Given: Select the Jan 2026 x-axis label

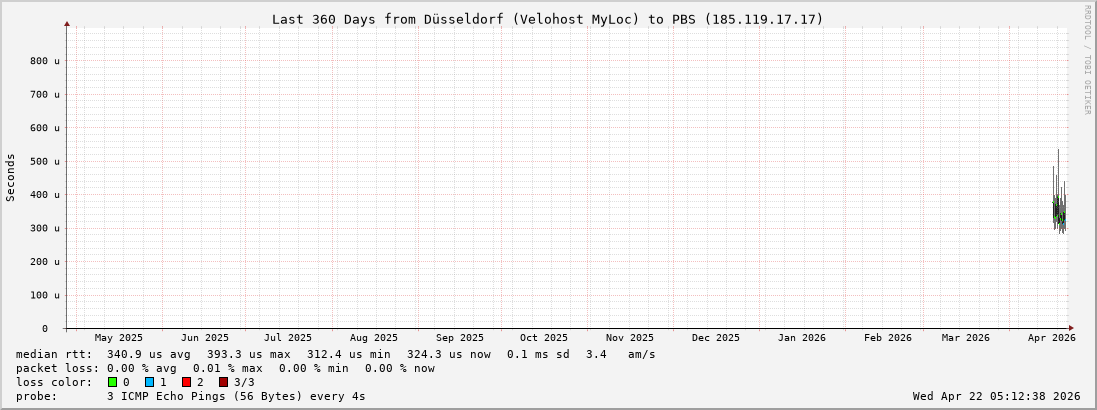Looking at the screenshot, I should pos(801,338).
